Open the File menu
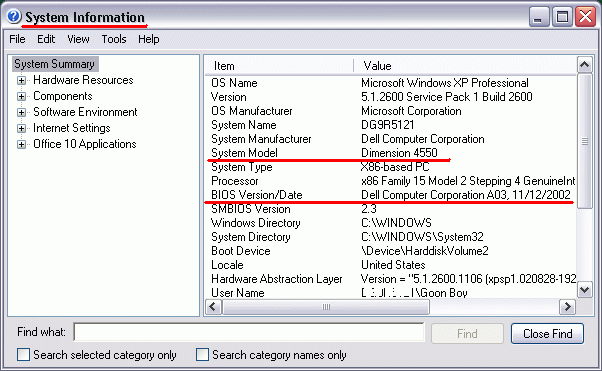 tap(17, 39)
